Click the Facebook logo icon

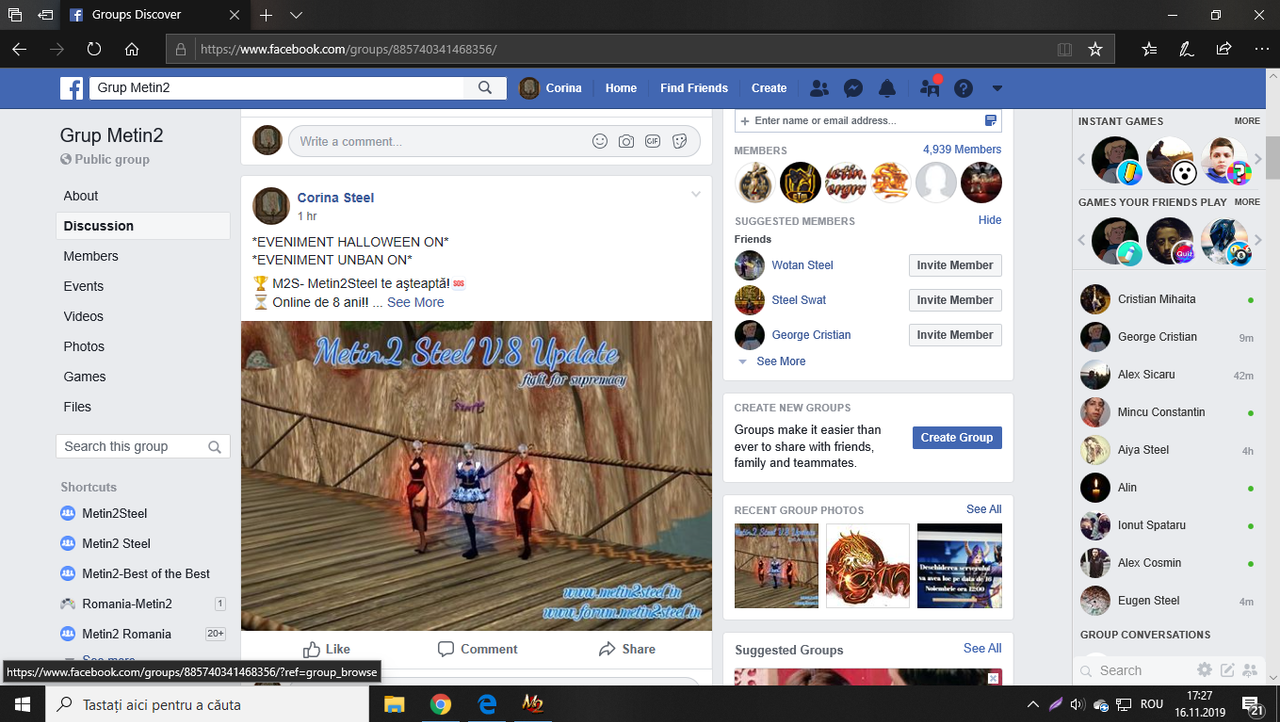71,88
